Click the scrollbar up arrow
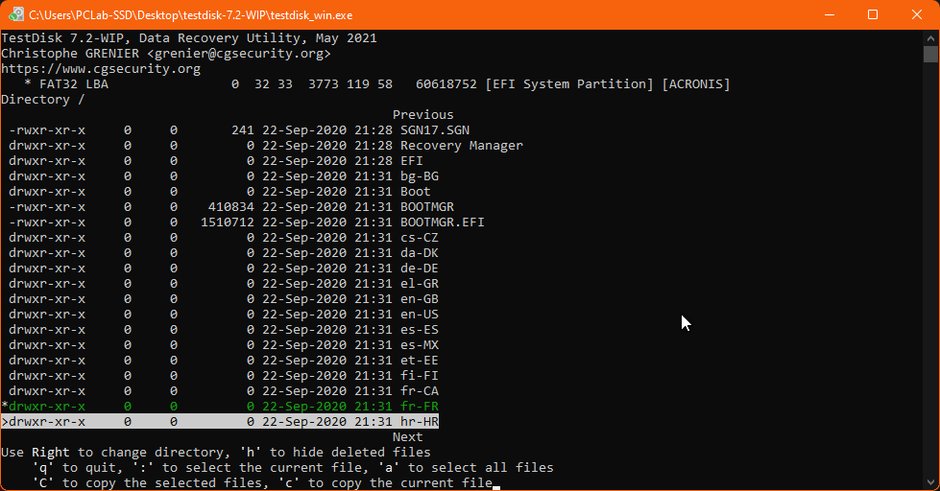Image resolution: width=940 pixels, height=491 pixels. (x=930, y=38)
